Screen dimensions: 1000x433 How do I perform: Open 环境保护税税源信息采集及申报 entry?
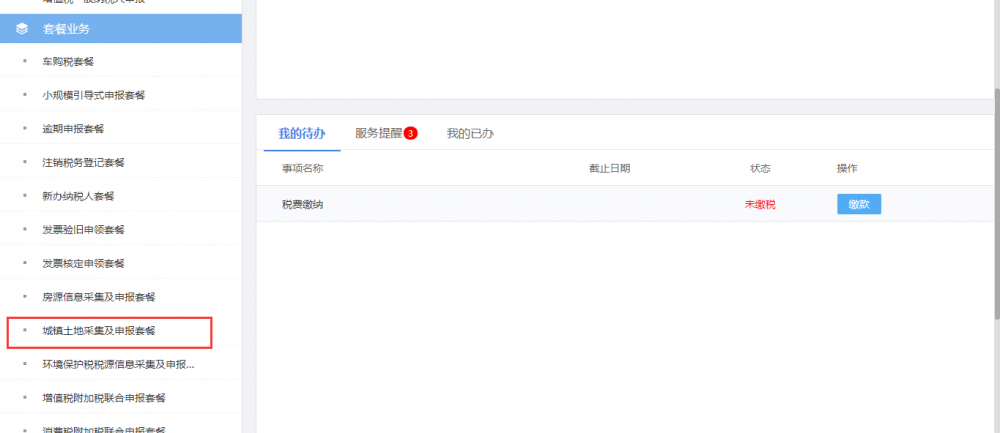click(x=118, y=364)
